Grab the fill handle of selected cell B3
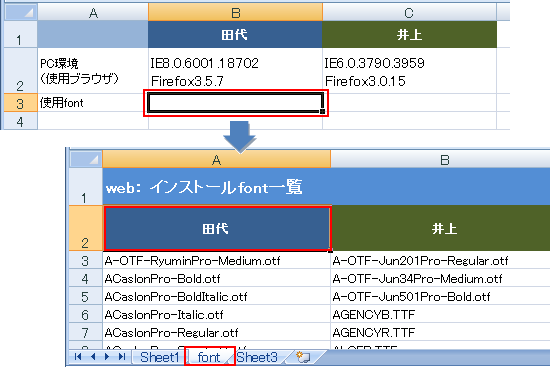The height and width of the screenshot is (367, 550). [x=322, y=112]
